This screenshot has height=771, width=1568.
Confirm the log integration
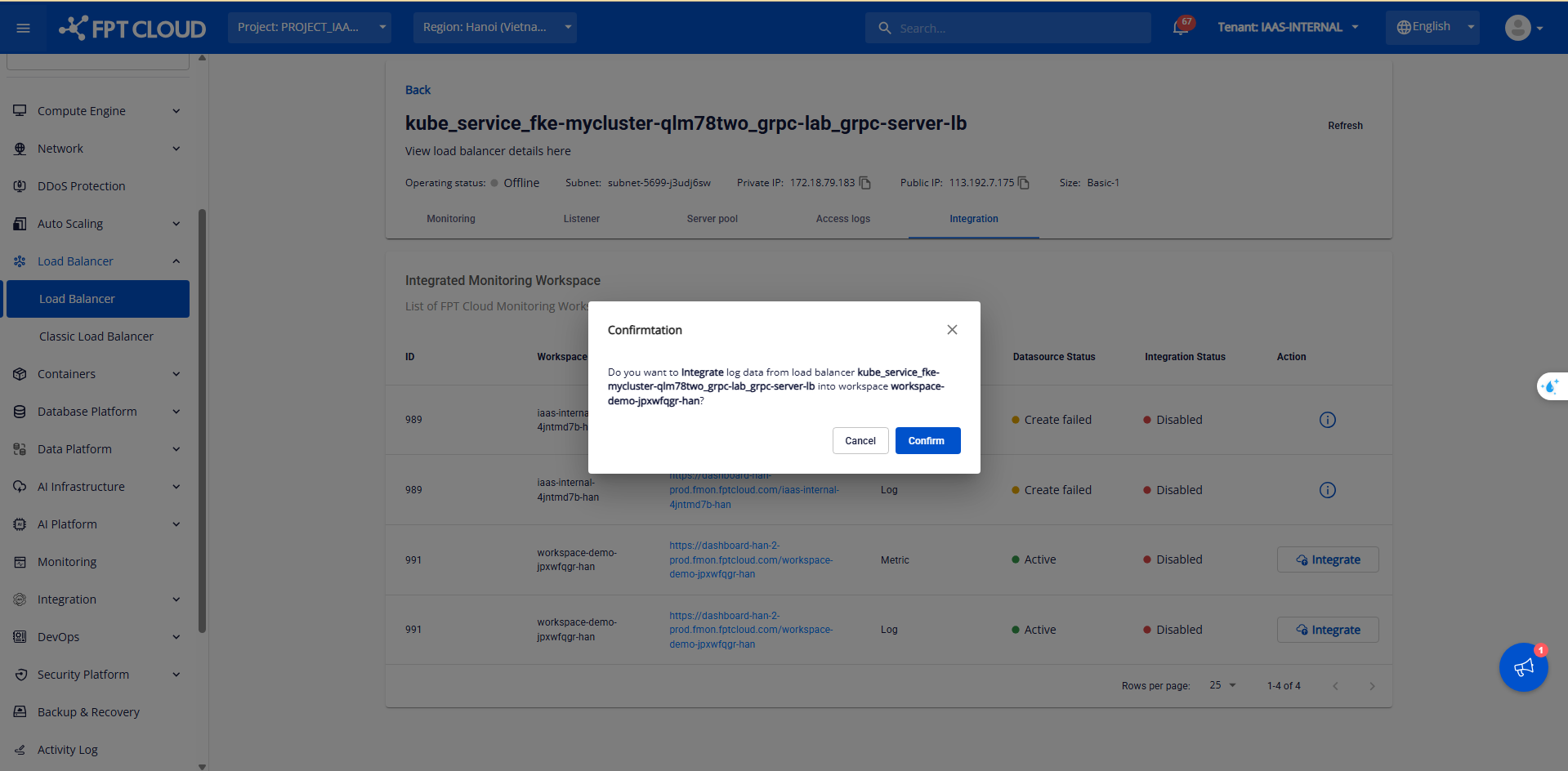click(x=927, y=441)
